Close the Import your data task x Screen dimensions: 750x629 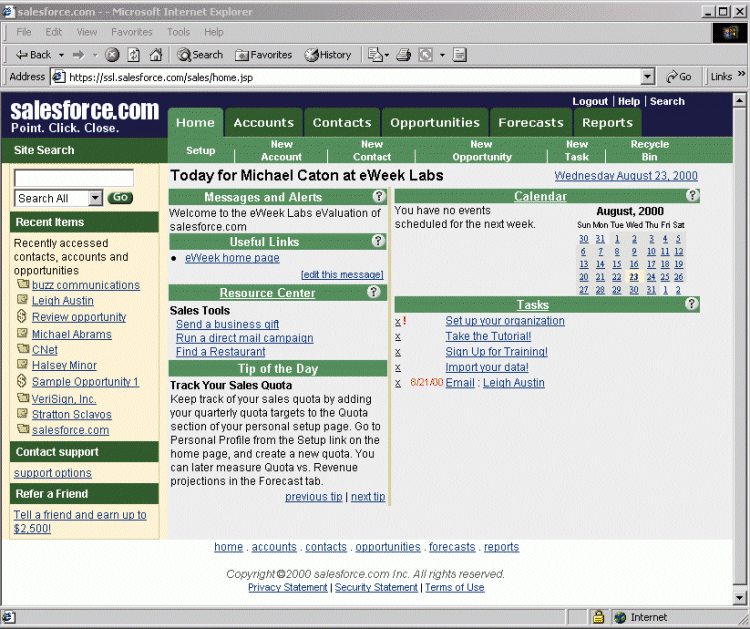(398, 368)
